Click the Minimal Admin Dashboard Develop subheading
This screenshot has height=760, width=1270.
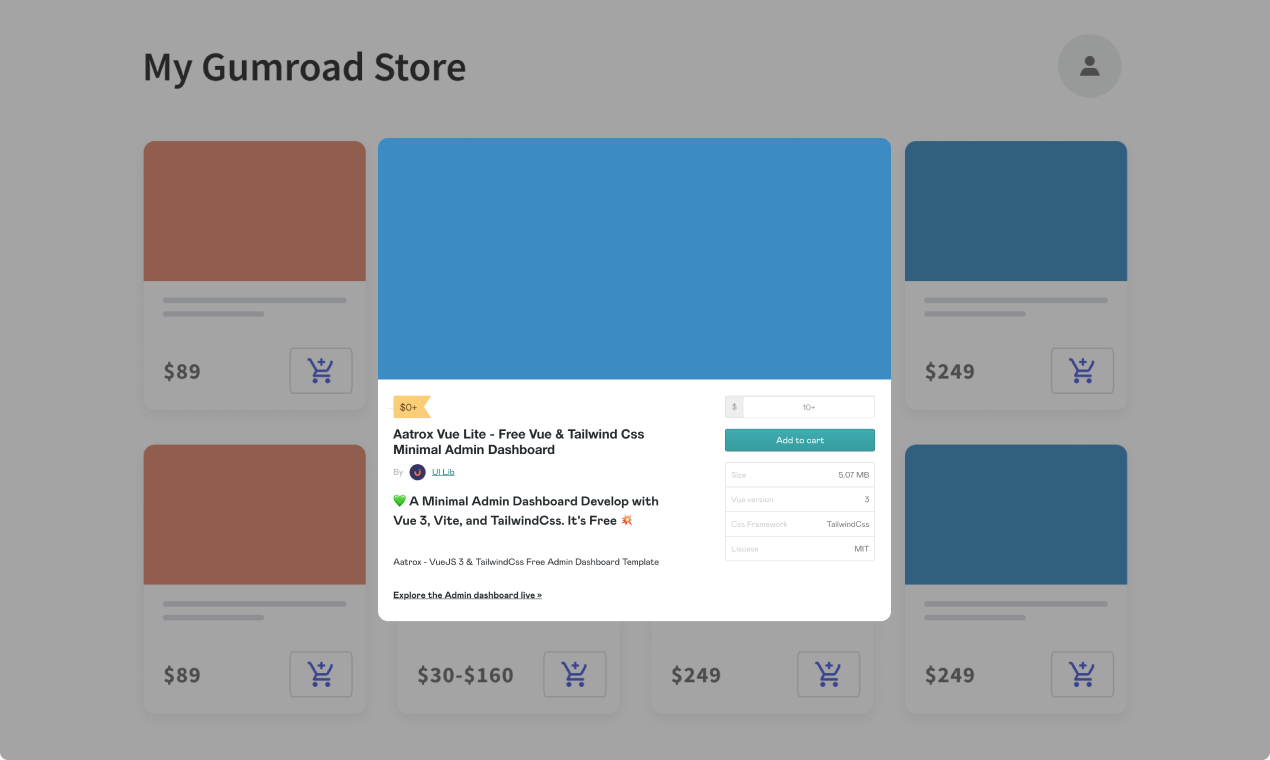click(525, 511)
